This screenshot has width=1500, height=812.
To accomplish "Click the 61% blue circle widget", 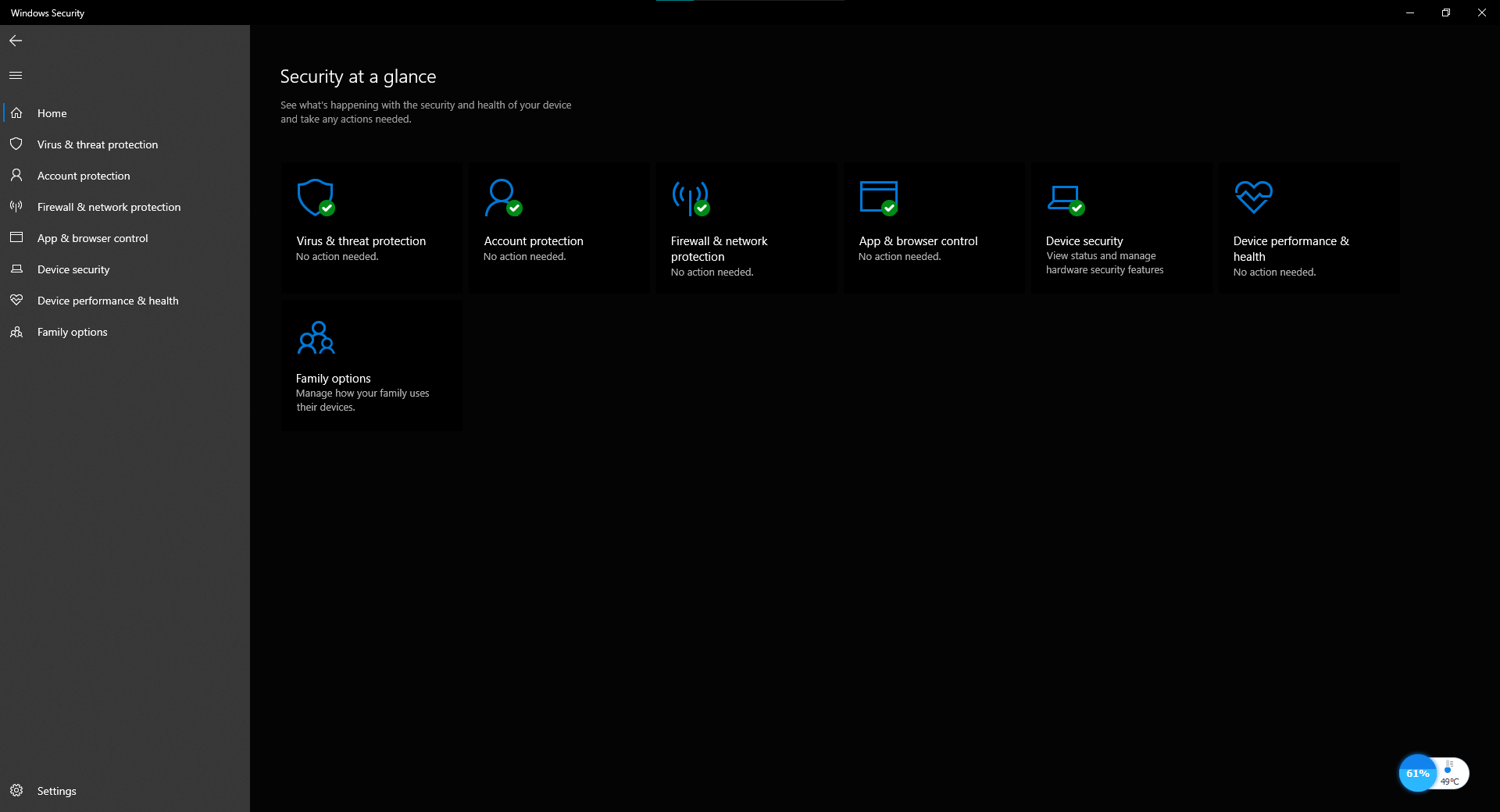I will click(x=1417, y=773).
